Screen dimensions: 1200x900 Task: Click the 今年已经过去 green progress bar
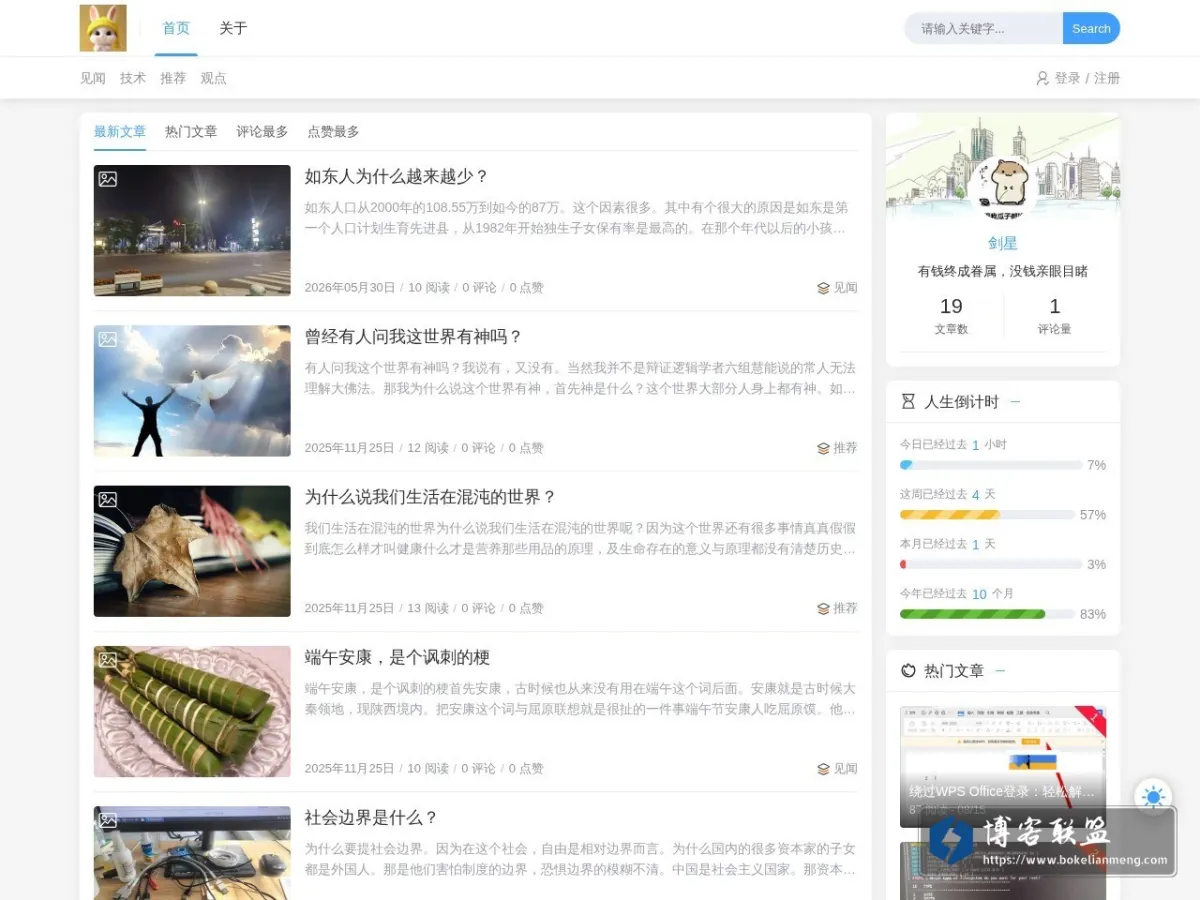[x=987, y=614]
